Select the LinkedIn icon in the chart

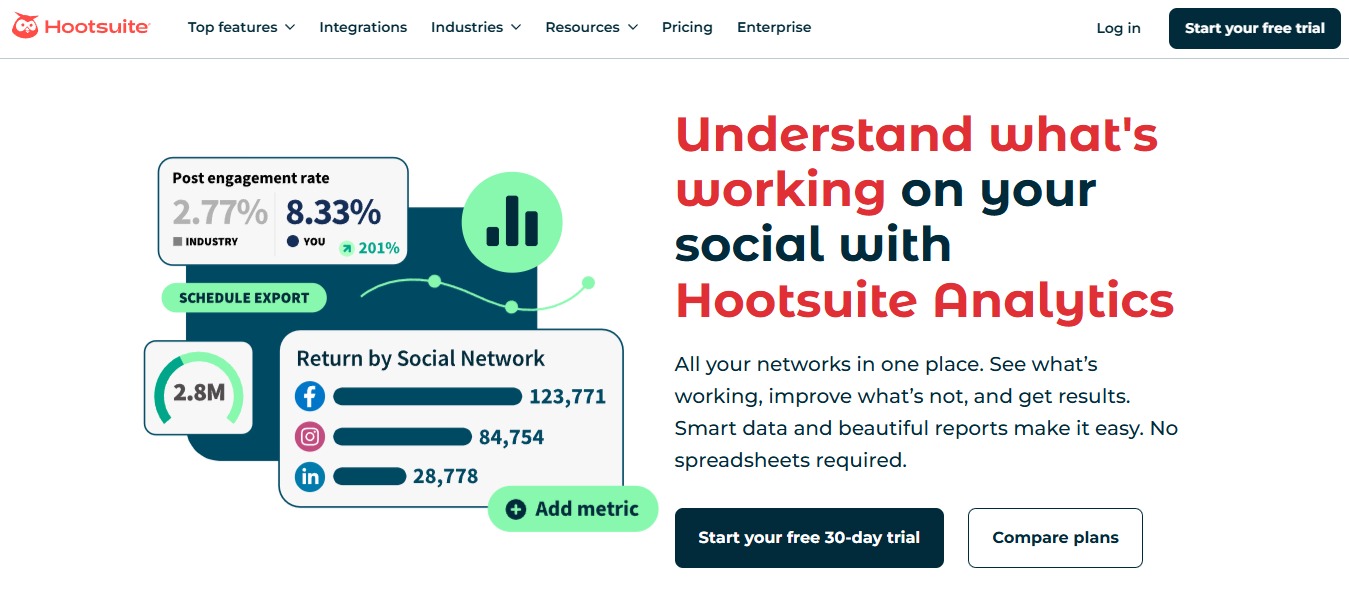[x=310, y=477]
